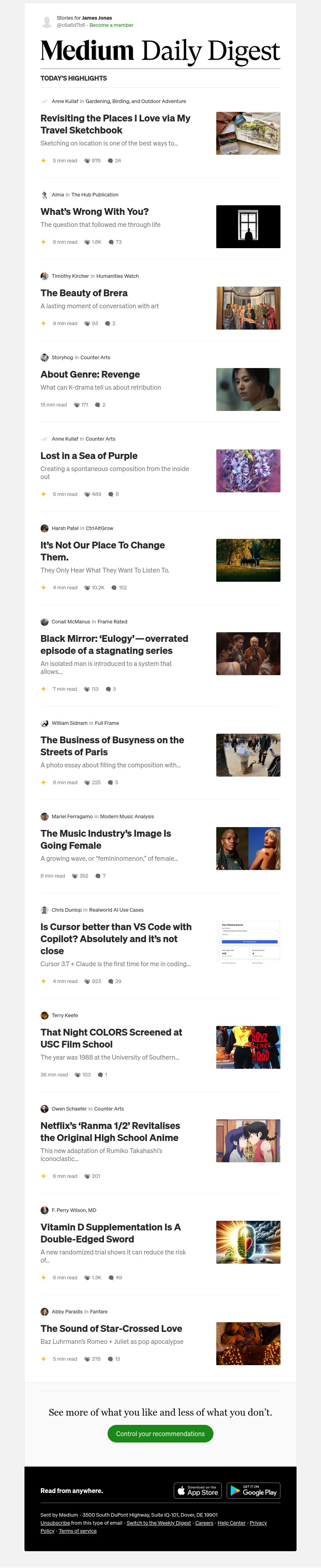Click clap icon showing 93 claps

(x=87, y=324)
